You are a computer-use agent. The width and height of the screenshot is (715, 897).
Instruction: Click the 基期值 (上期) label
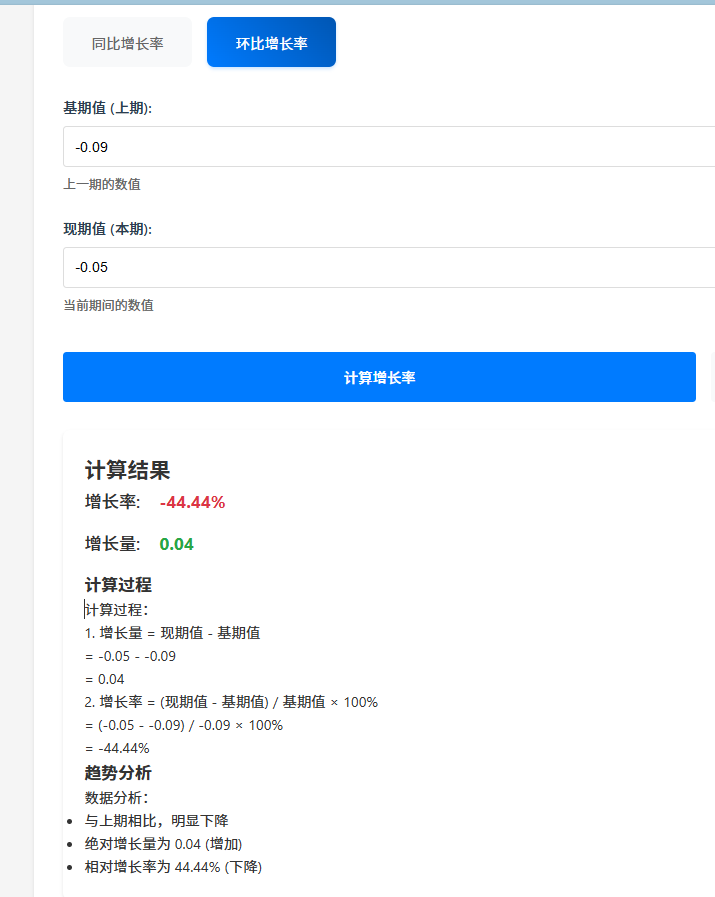[108, 108]
